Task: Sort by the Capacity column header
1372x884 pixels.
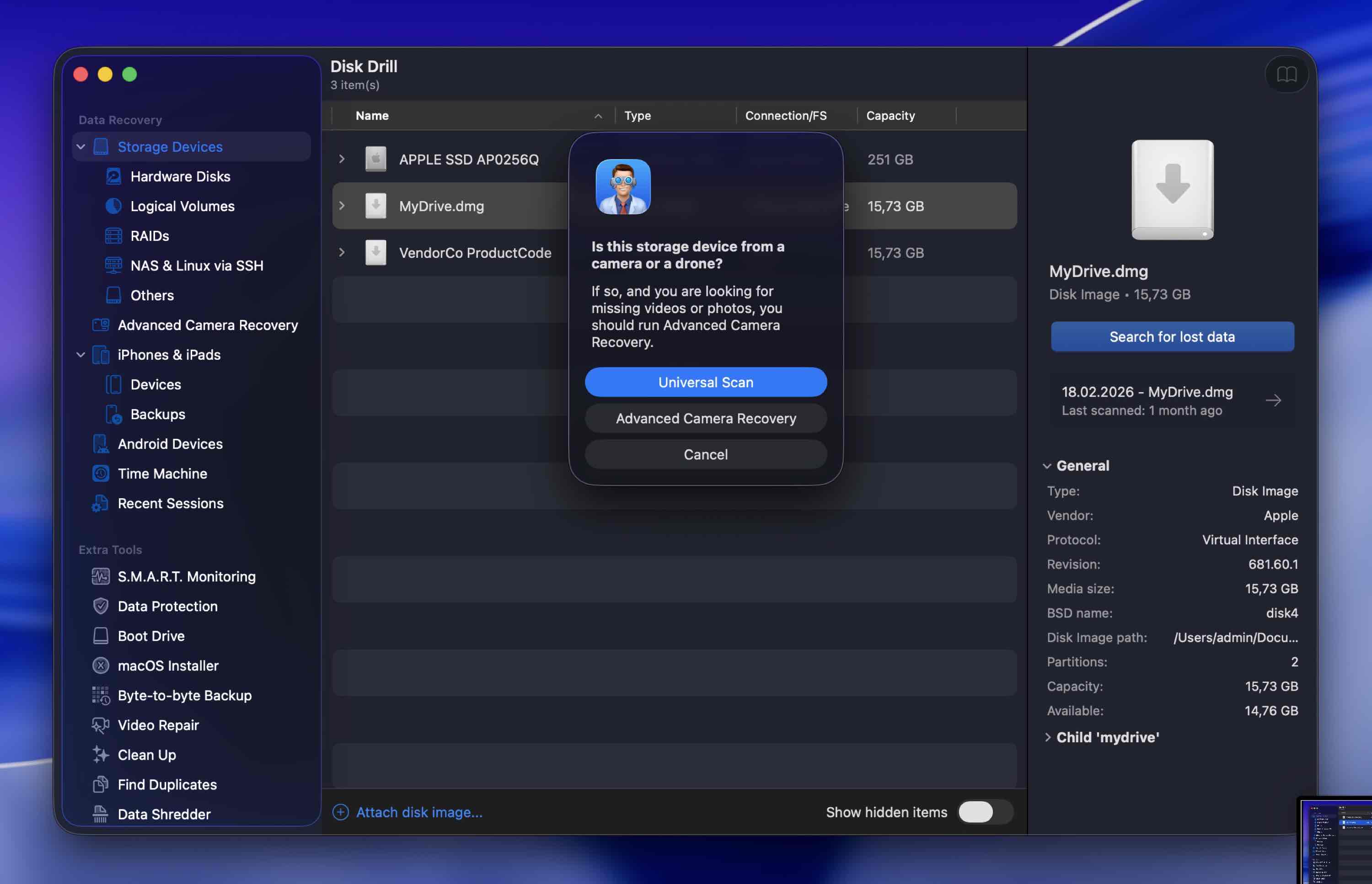Action: (890, 116)
